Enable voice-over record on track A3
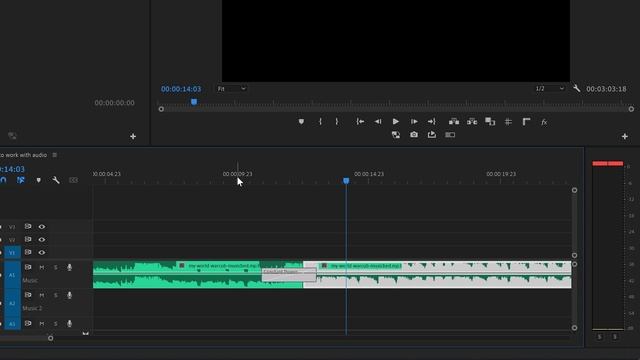 point(69,324)
